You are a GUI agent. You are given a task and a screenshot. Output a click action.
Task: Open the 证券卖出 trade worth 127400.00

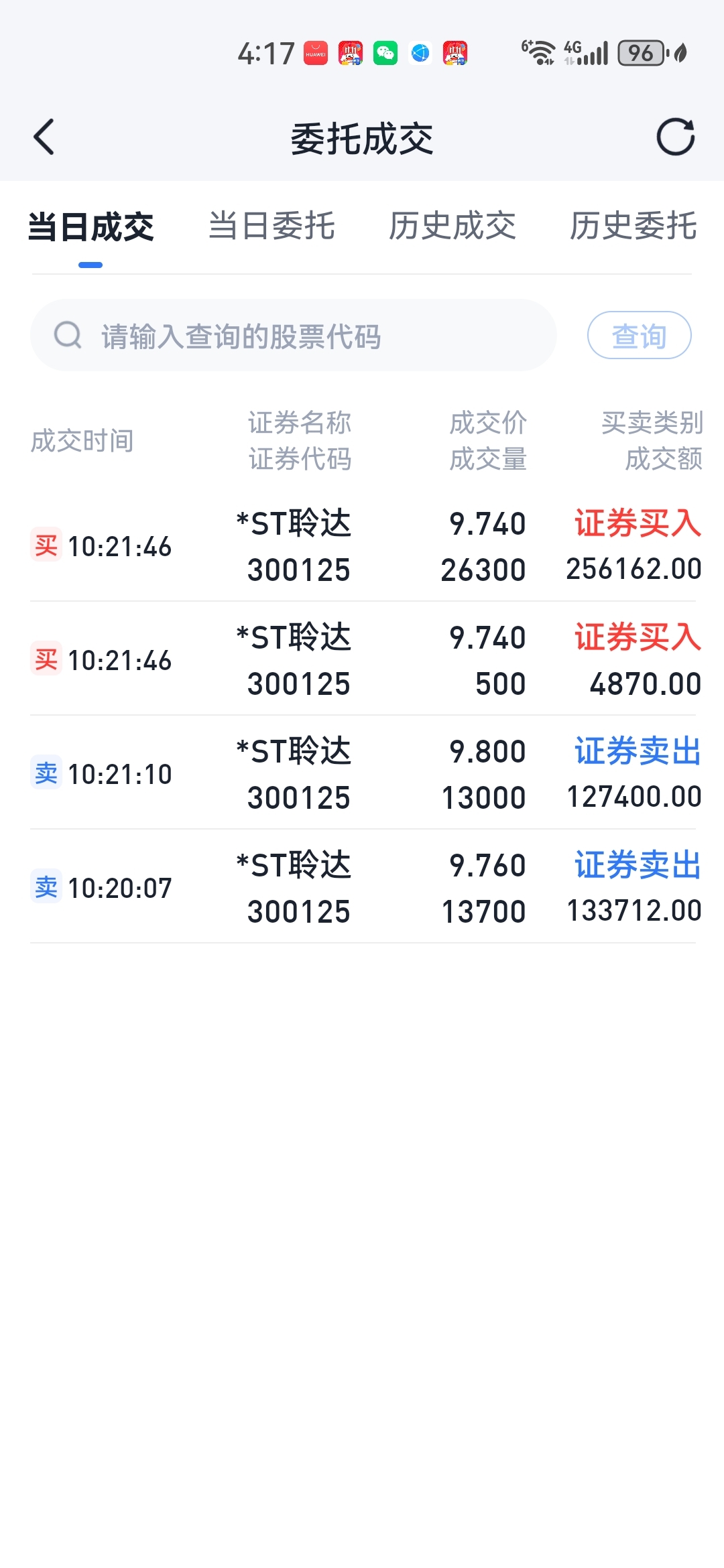tap(362, 773)
